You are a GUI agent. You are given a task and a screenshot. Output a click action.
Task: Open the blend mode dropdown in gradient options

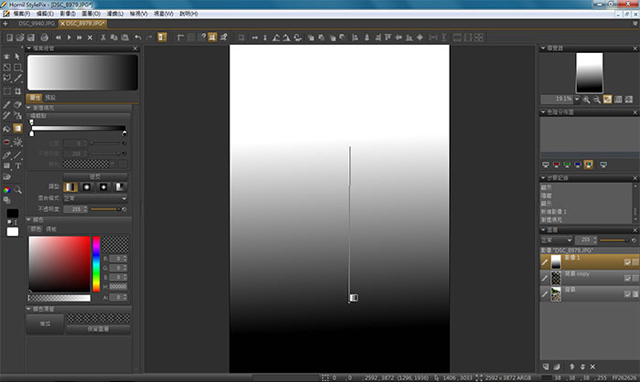tap(95, 198)
